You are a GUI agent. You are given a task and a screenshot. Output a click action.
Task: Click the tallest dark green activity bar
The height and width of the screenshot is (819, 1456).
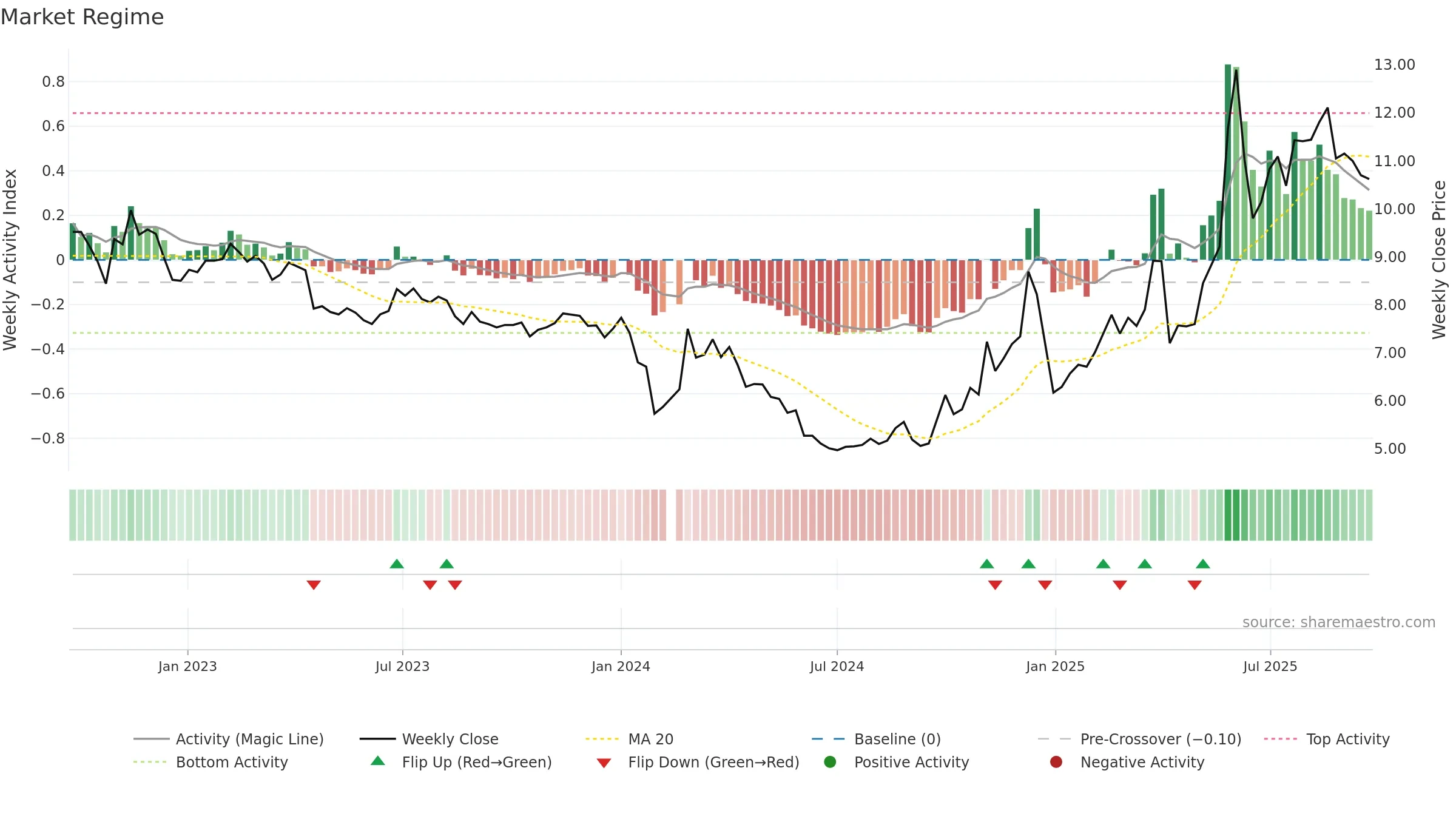point(1228,162)
